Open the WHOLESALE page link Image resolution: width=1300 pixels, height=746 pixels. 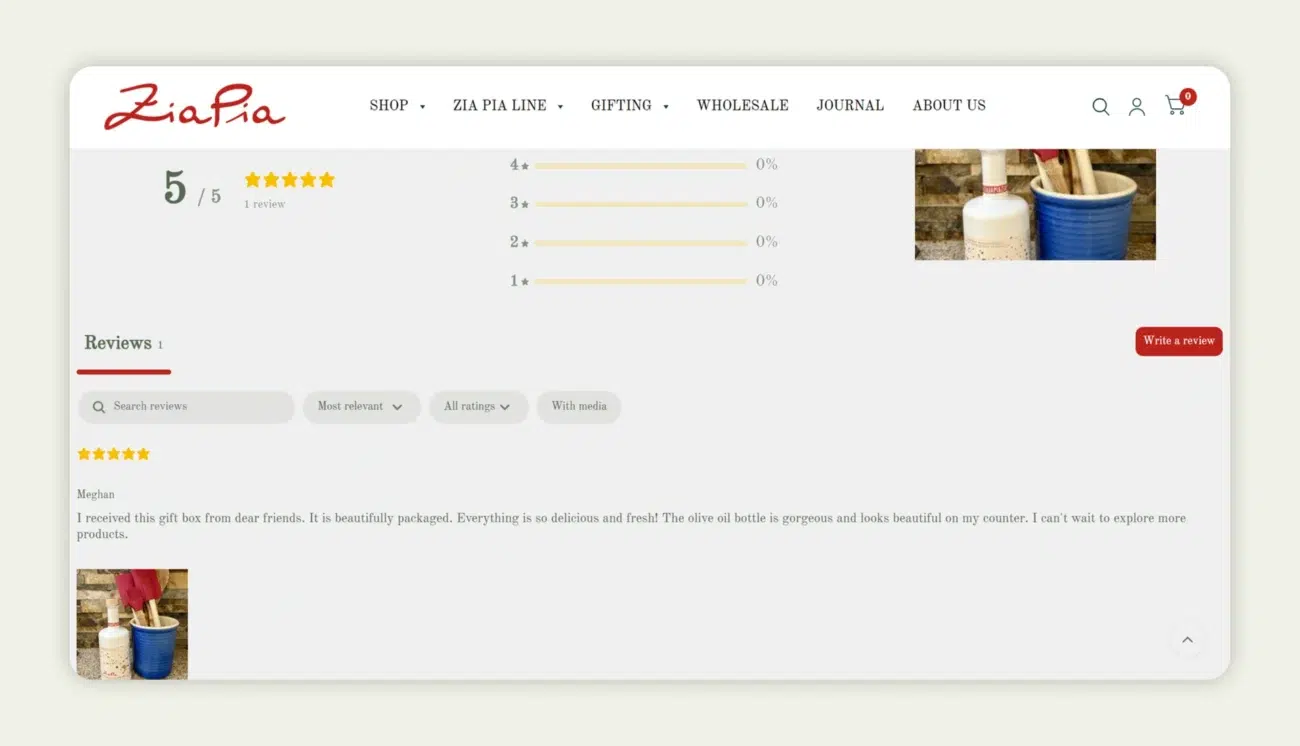click(x=742, y=105)
